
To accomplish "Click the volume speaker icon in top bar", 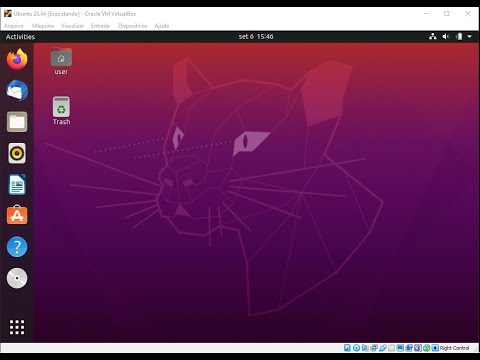I will [x=446, y=36].
